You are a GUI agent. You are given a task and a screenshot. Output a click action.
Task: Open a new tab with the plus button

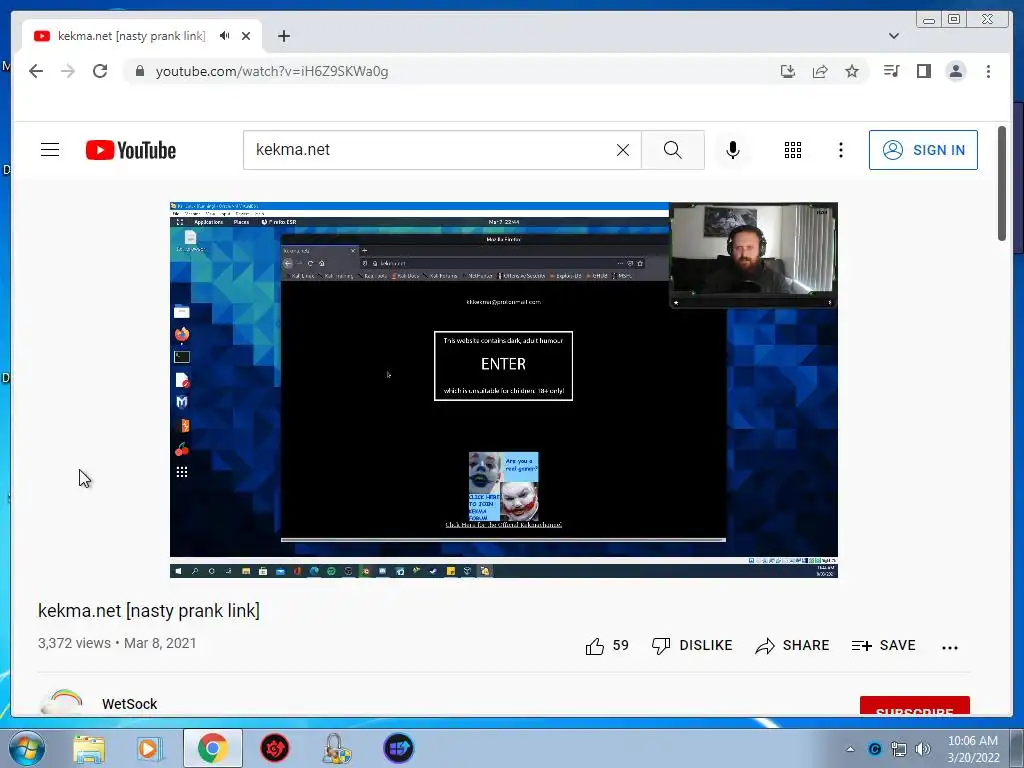283,36
